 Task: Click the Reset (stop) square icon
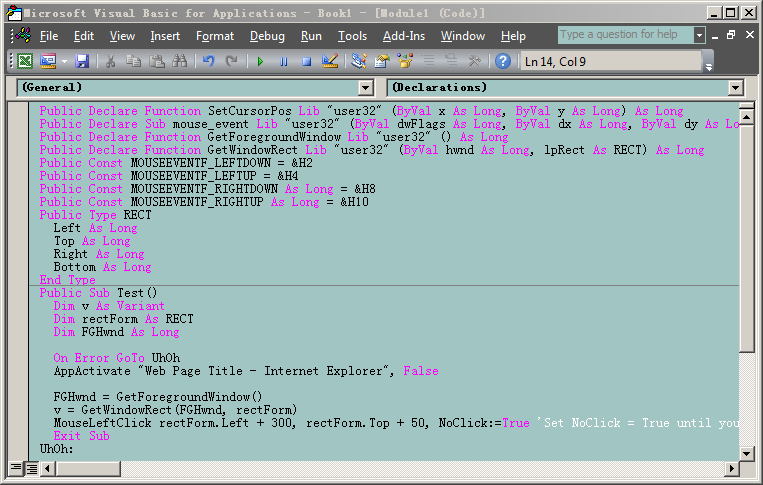[x=307, y=61]
